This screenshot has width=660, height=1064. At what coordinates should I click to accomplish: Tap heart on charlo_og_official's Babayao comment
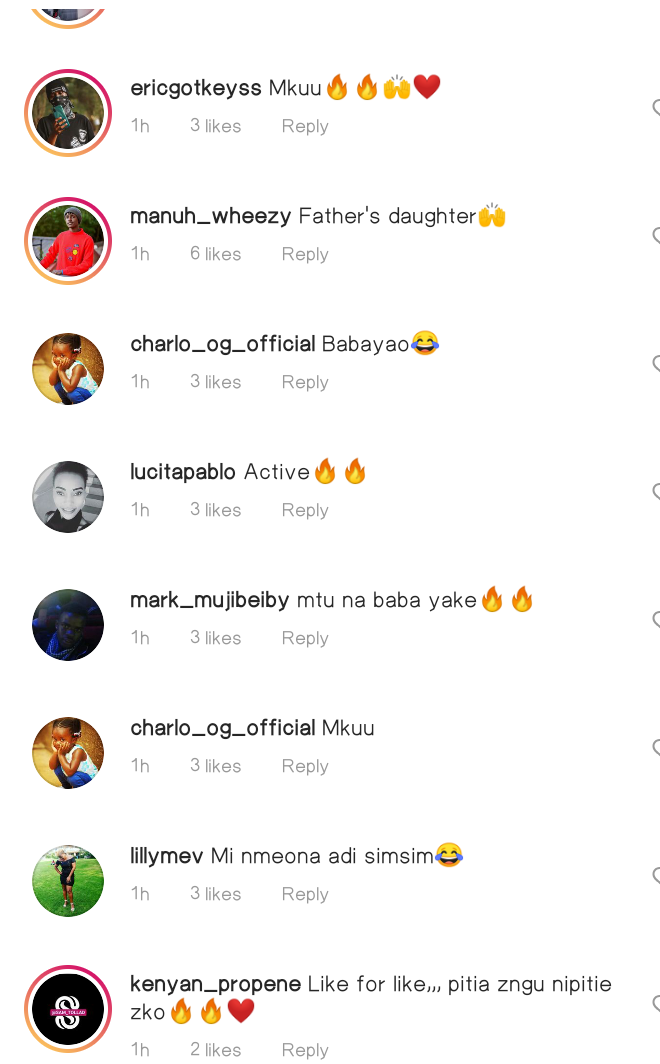(656, 363)
